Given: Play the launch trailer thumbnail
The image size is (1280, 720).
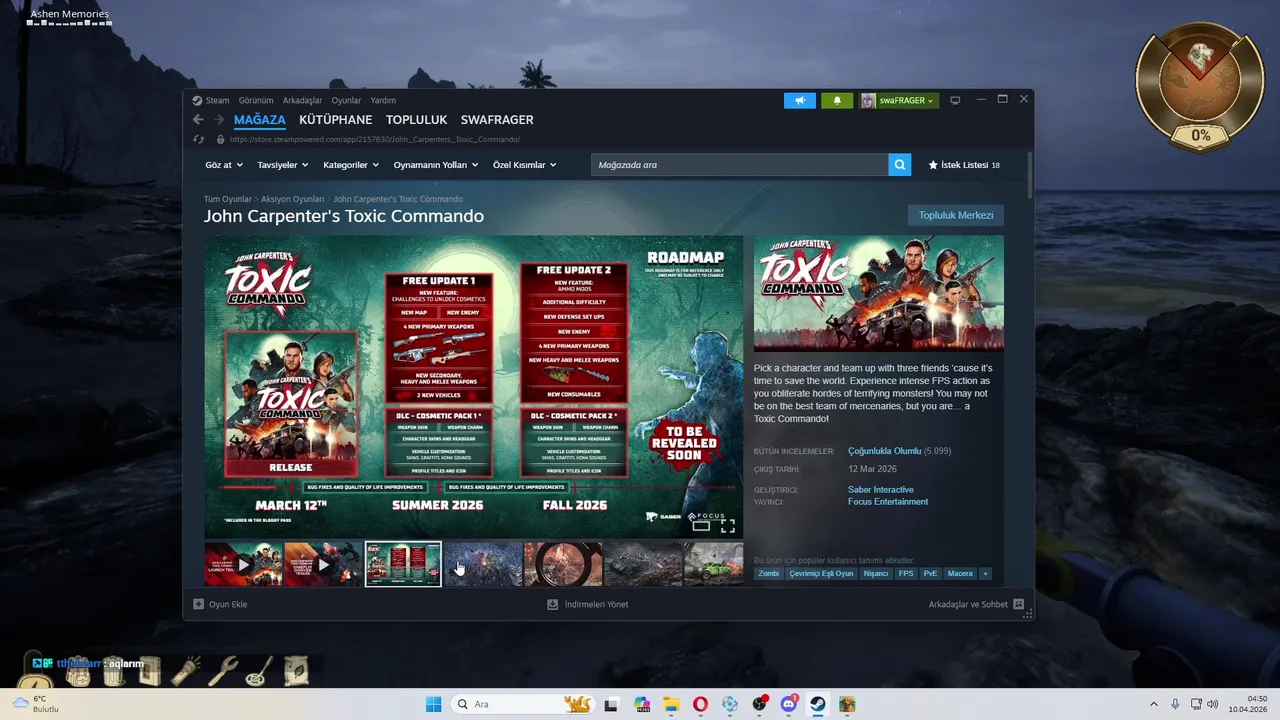Looking at the screenshot, I should tap(243, 564).
